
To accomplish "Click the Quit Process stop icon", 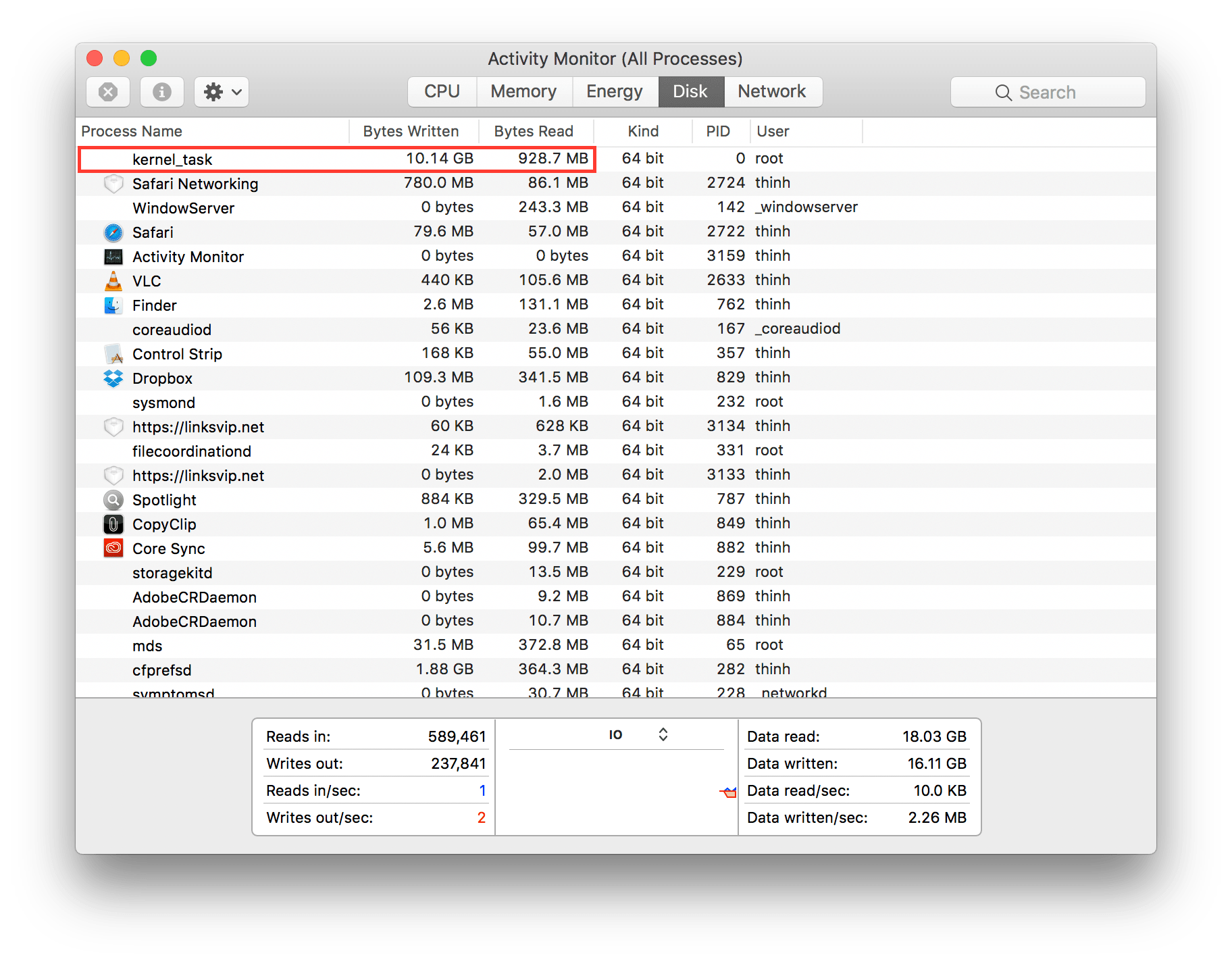I will (x=108, y=92).
